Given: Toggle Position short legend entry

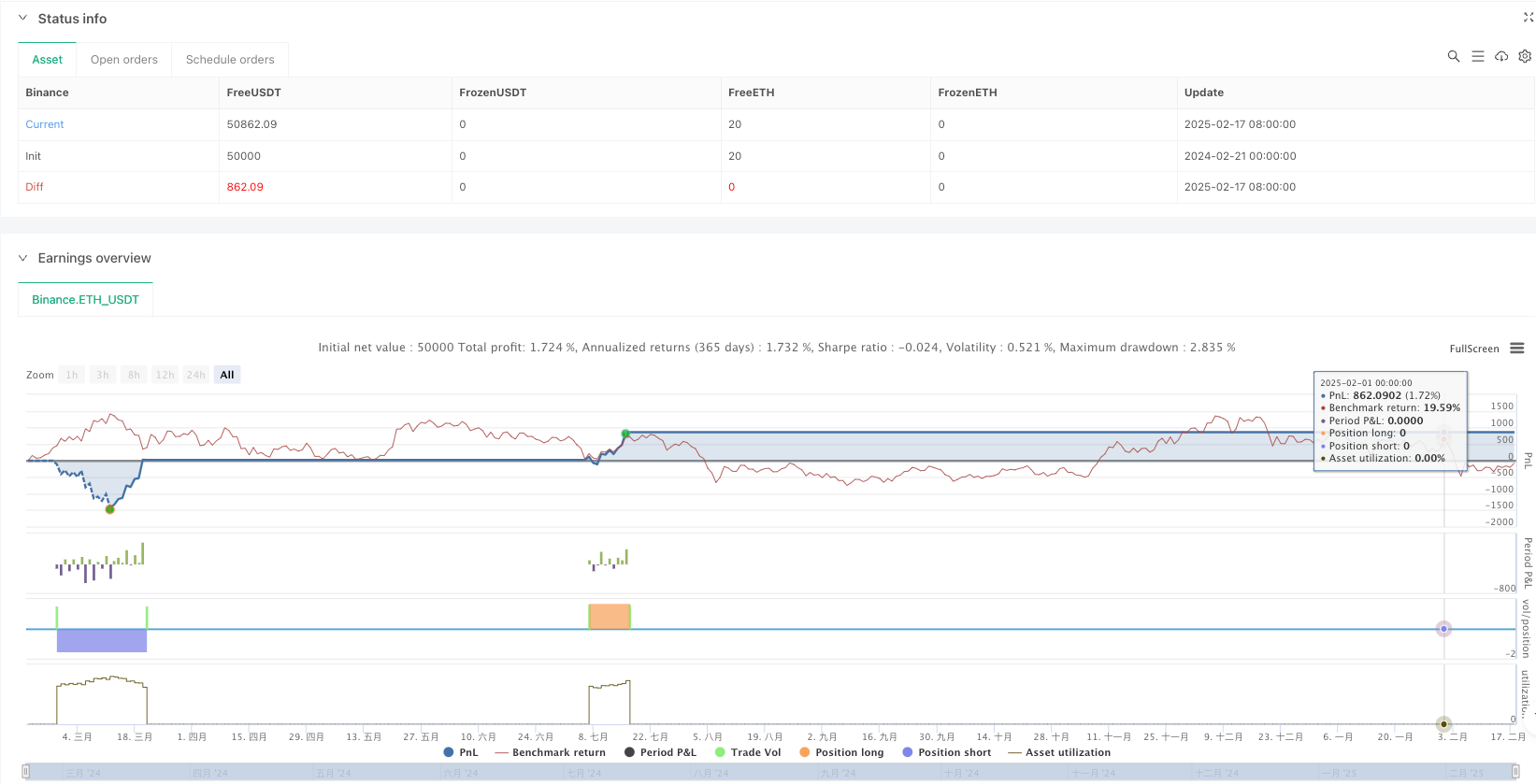Looking at the screenshot, I should tap(946, 752).
